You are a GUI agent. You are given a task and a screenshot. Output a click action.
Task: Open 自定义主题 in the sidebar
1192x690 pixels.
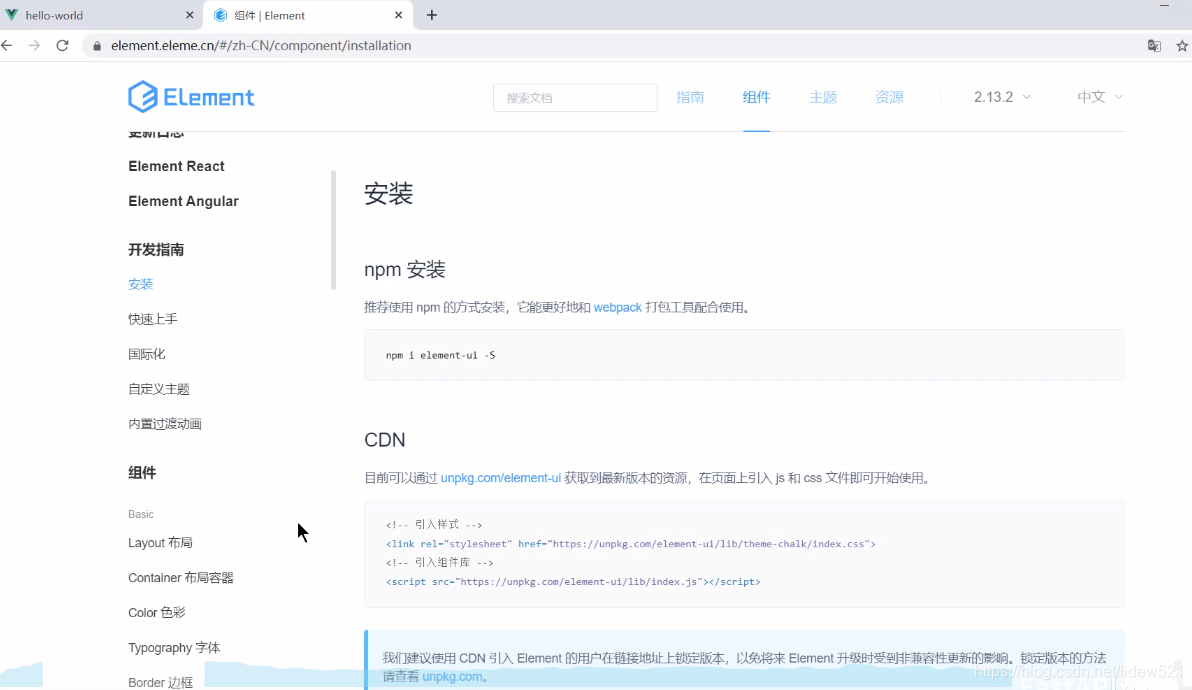pyautogui.click(x=159, y=389)
